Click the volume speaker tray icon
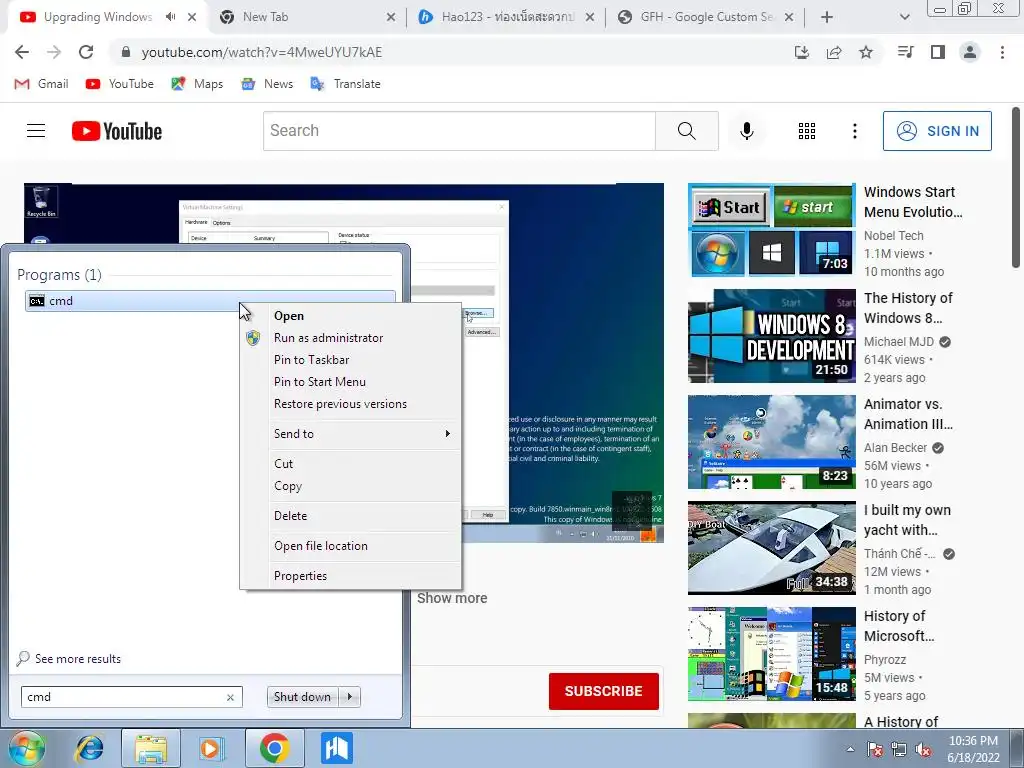The width and height of the screenshot is (1024, 768). [x=923, y=750]
